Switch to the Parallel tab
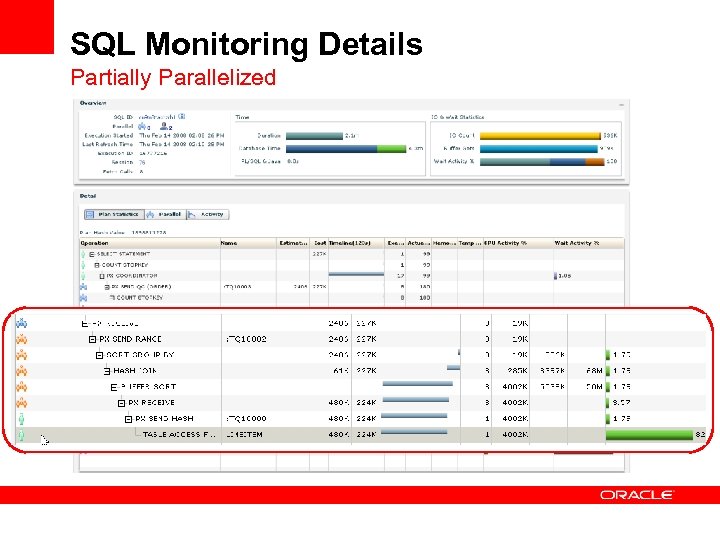This screenshot has width=720, height=540. click(x=166, y=214)
